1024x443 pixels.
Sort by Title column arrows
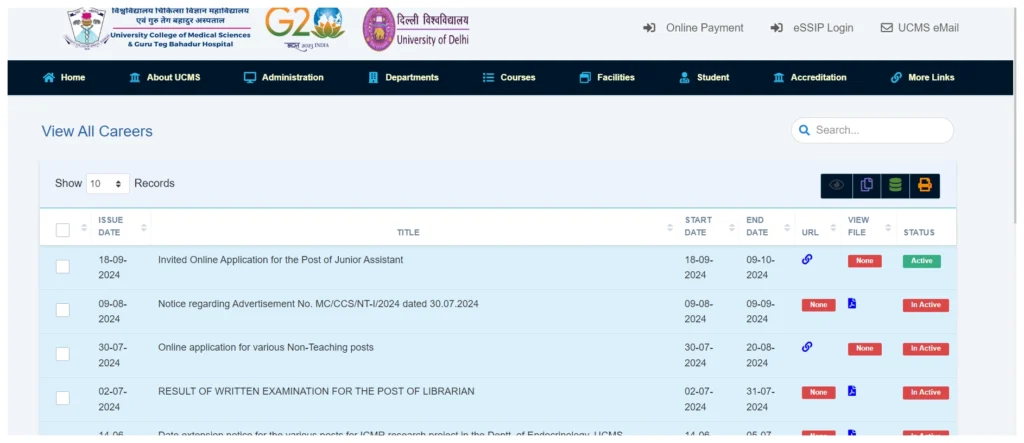click(670, 227)
